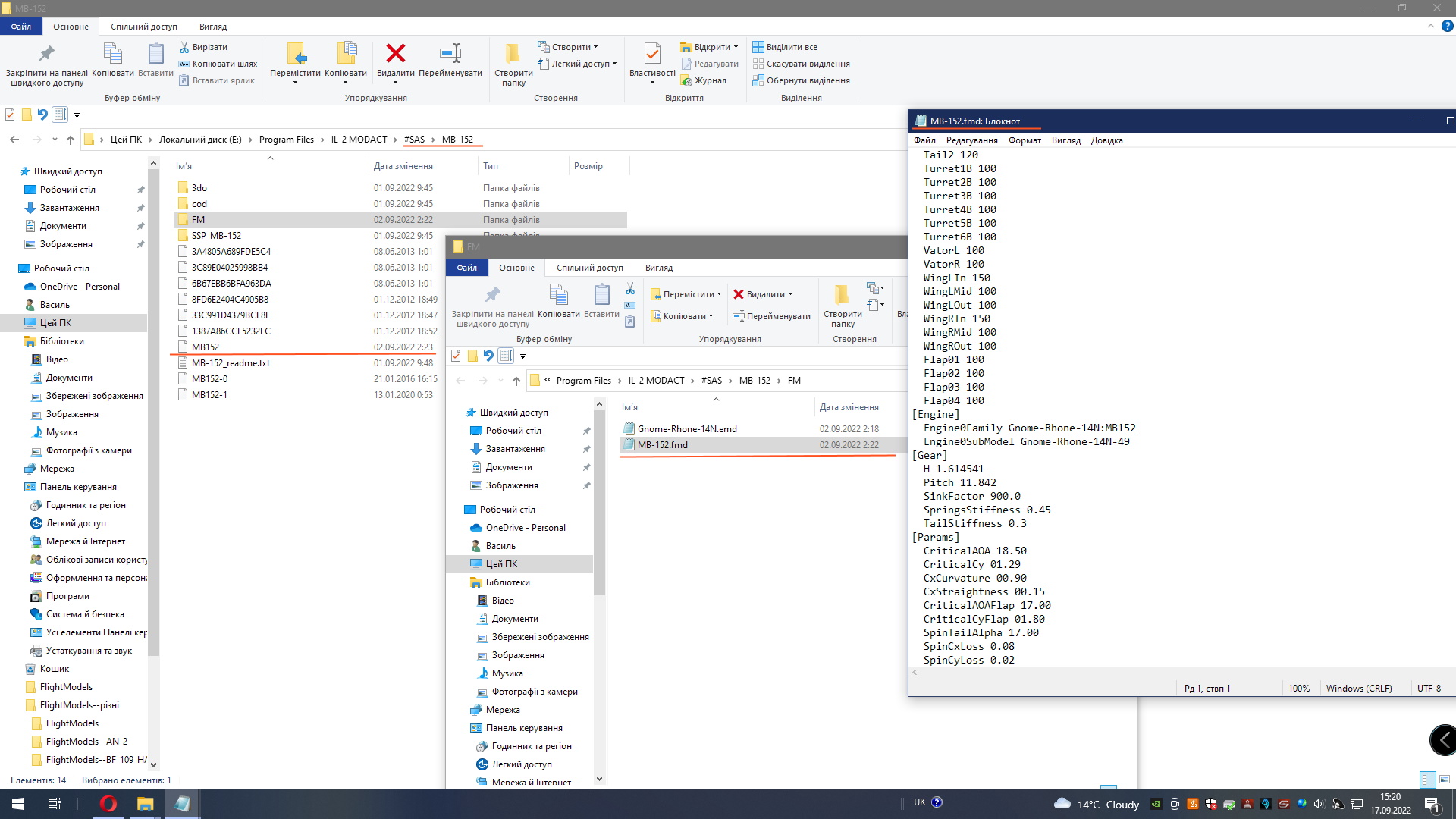Image resolution: width=1456 pixels, height=819 pixels.
Task: Click the Copy path (Копіювати шлях) button
Action: pyautogui.click(x=218, y=64)
